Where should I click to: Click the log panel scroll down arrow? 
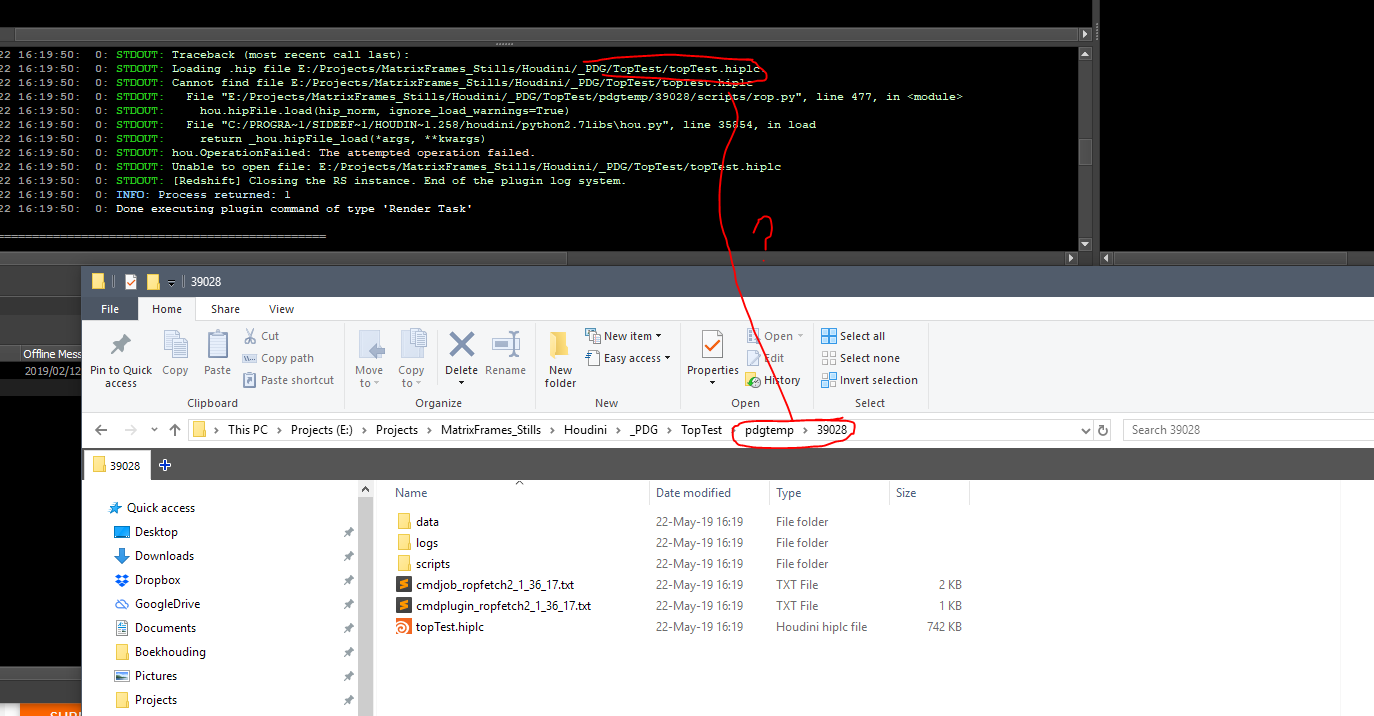(1085, 243)
